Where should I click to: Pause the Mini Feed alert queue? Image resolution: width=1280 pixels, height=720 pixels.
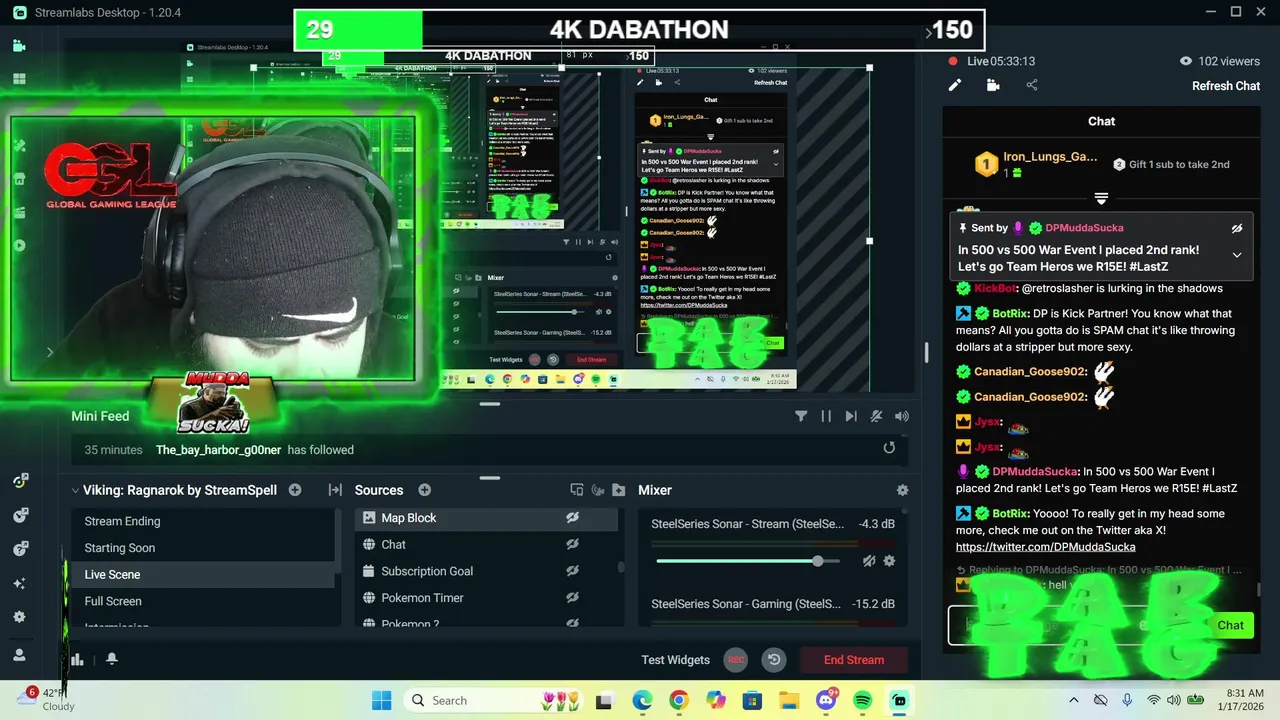click(826, 416)
